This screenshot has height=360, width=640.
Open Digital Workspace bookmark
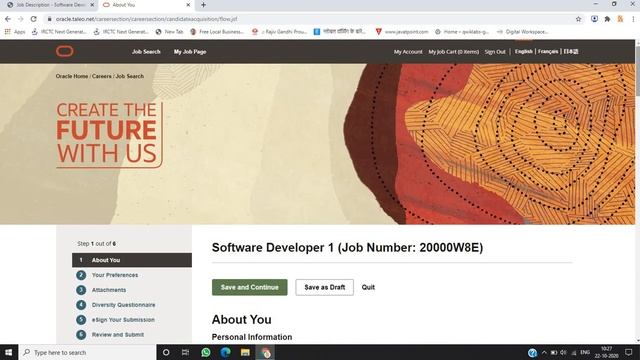tap(522, 31)
